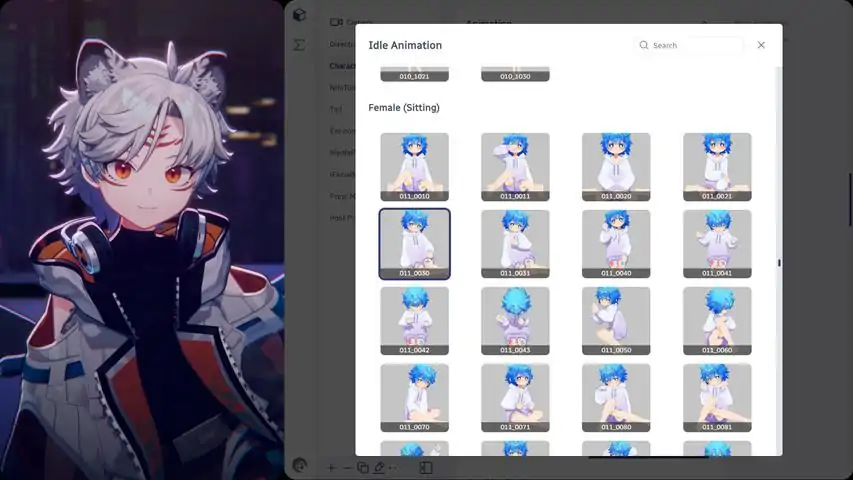Image resolution: width=853 pixels, height=480 pixels.
Task: Click the duplicate icon in bottom toolbar
Action: click(363, 467)
